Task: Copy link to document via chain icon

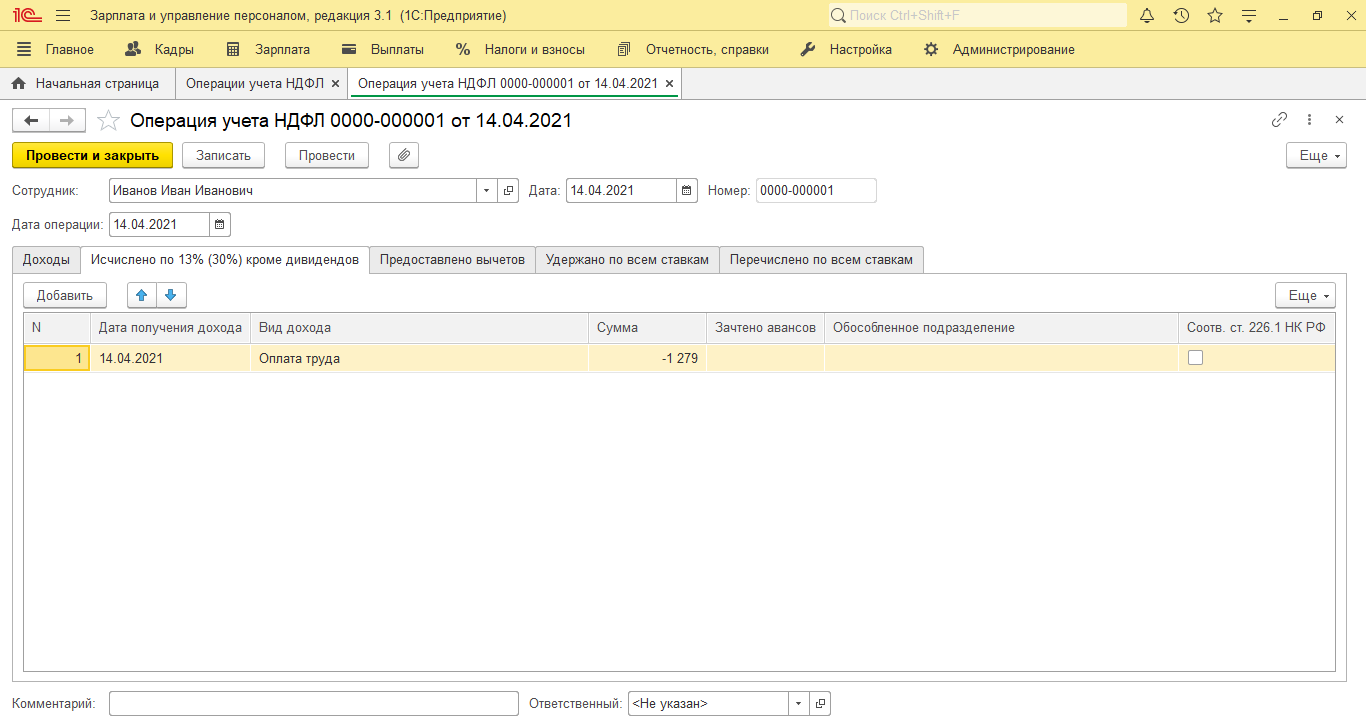Action: [1279, 120]
